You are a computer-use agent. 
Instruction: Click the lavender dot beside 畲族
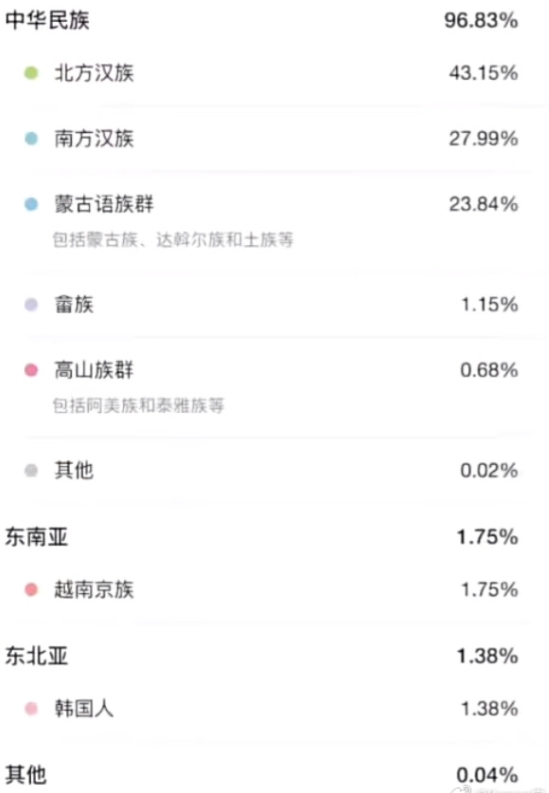point(31,304)
